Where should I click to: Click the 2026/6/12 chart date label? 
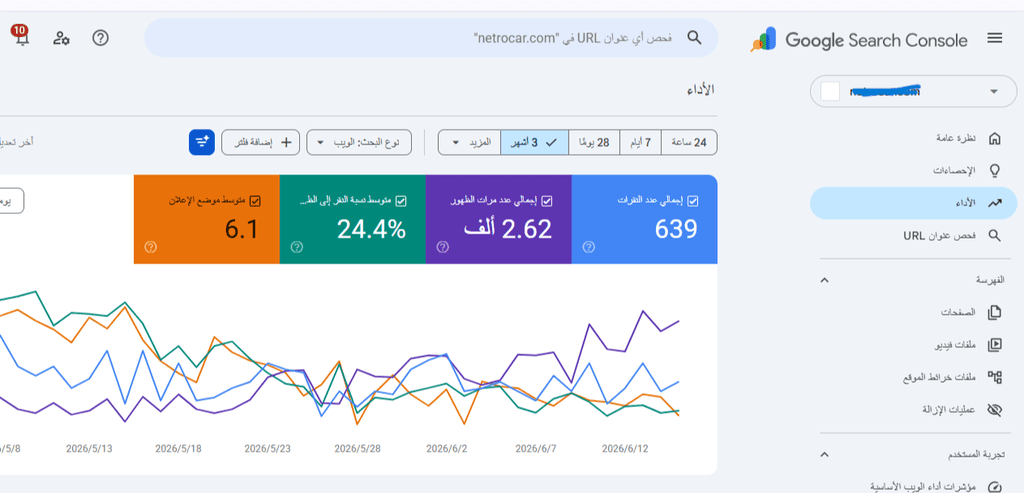click(625, 449)
